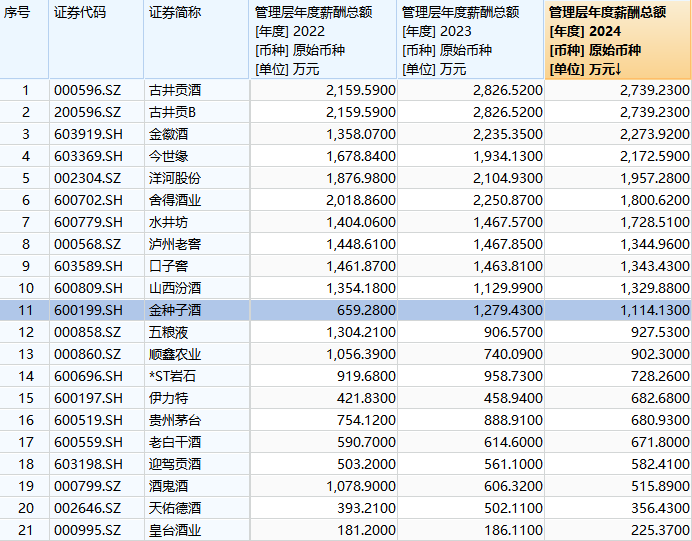Click the 证券代码 column header

click(x=95, y=13)
